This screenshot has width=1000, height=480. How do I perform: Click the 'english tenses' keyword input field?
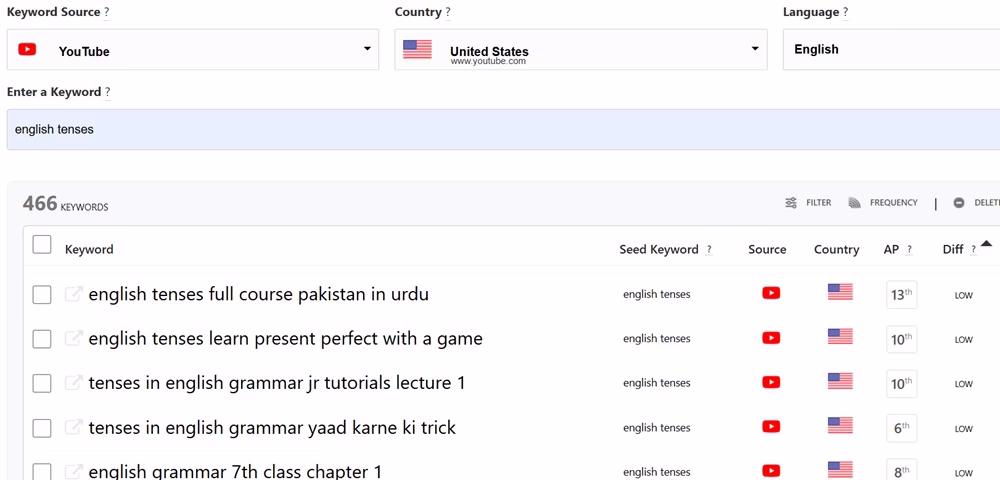pyautogui.click(x=500, y=129)
